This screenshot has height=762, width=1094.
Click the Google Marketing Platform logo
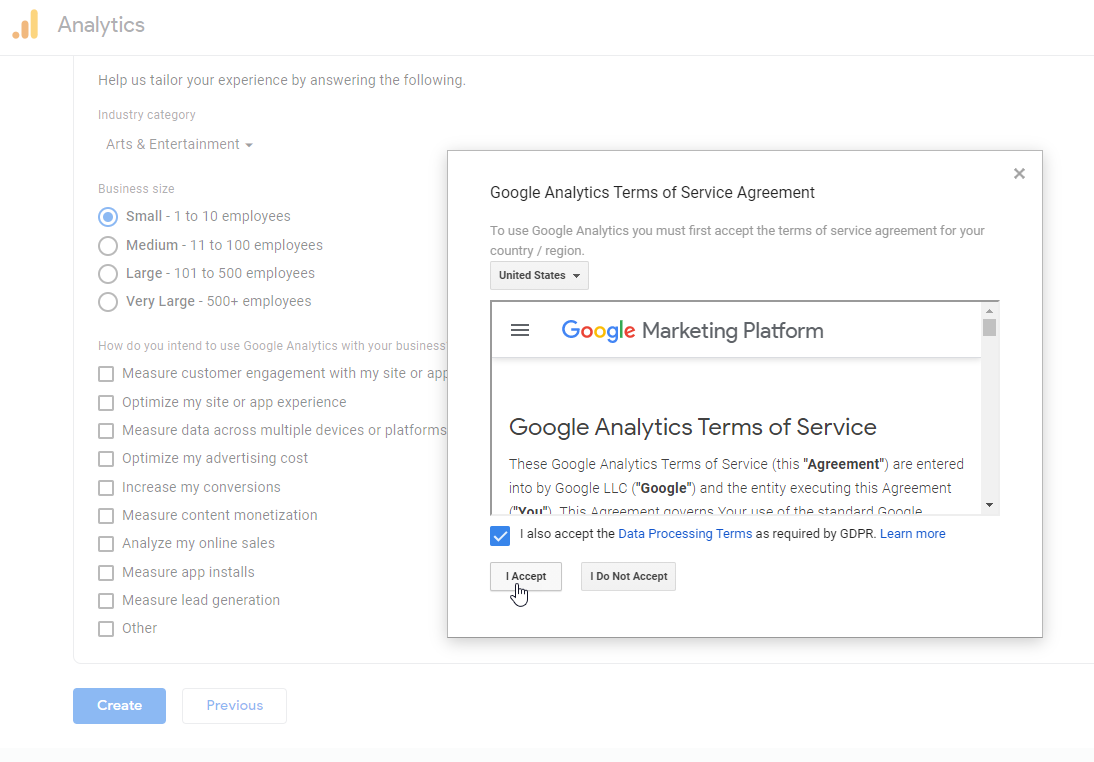pos(692,330)
